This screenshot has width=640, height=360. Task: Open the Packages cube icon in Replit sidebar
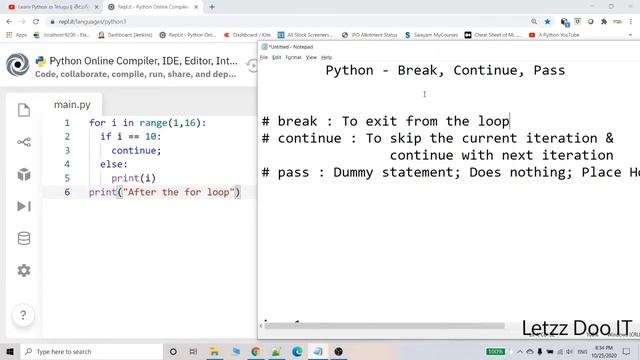click(x=24, y=174)
